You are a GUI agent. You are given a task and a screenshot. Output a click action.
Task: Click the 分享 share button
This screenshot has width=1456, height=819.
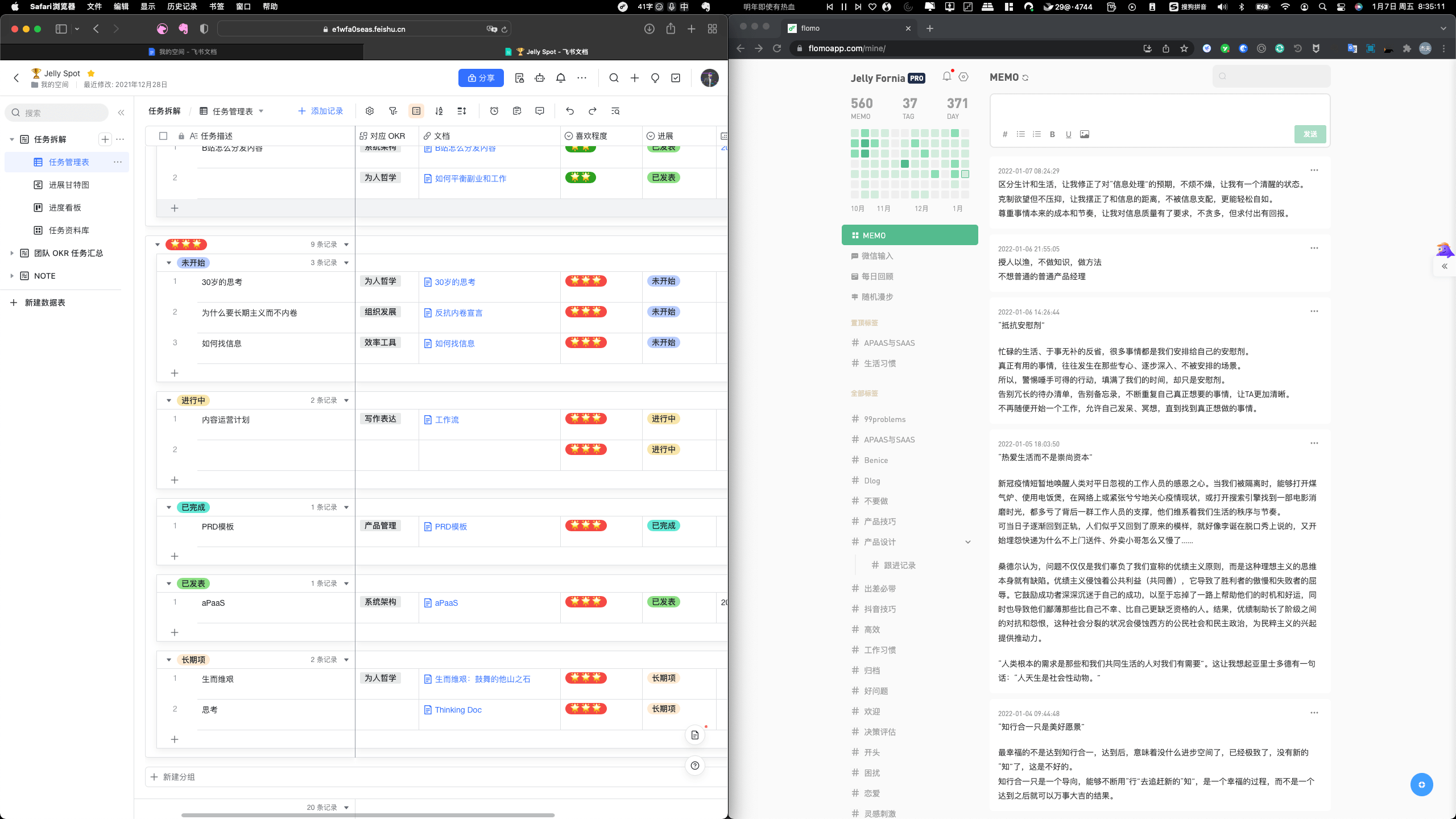point(481,78)
